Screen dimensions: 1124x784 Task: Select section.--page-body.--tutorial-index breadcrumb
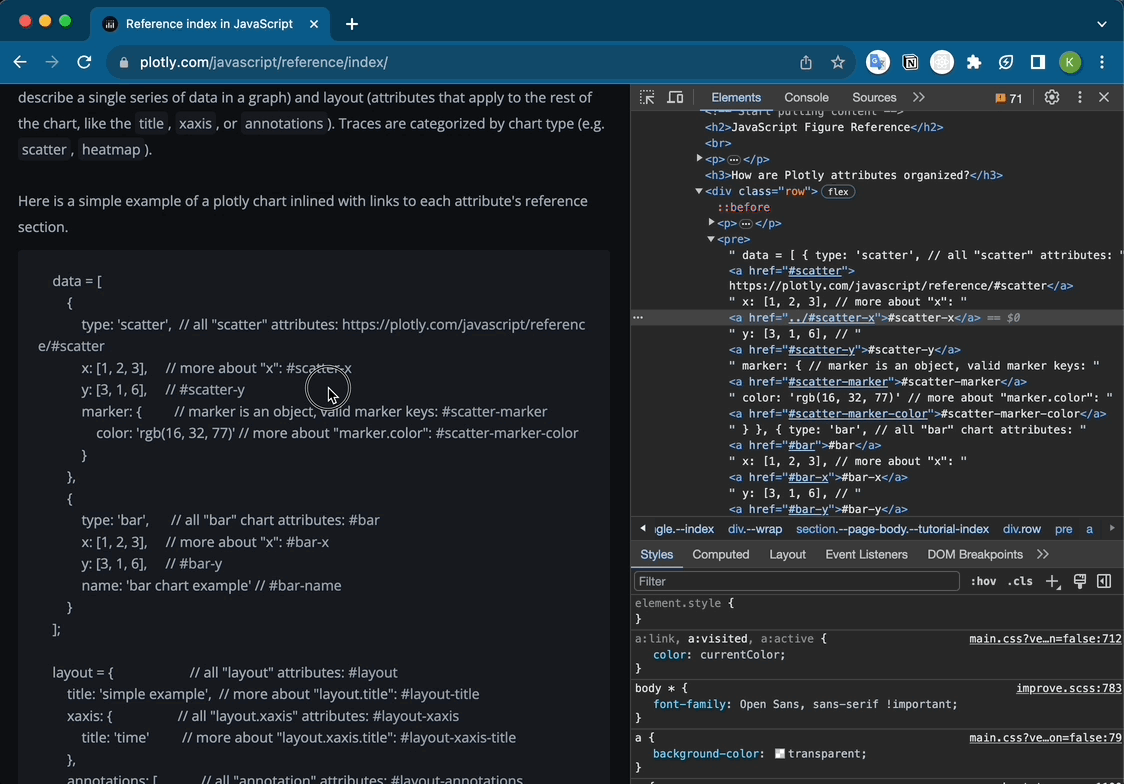point(892,529)
